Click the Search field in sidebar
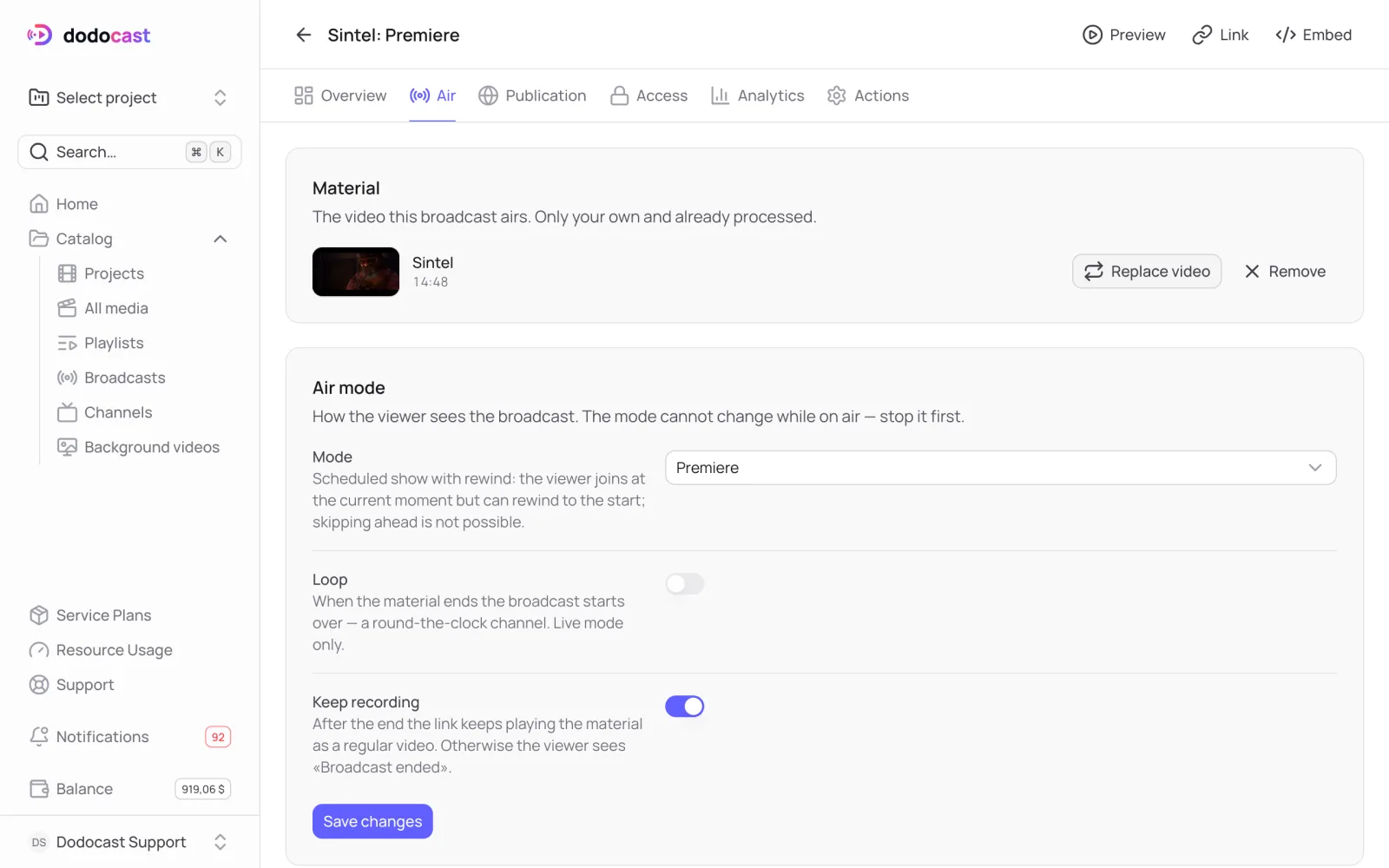 pos(130,152)
